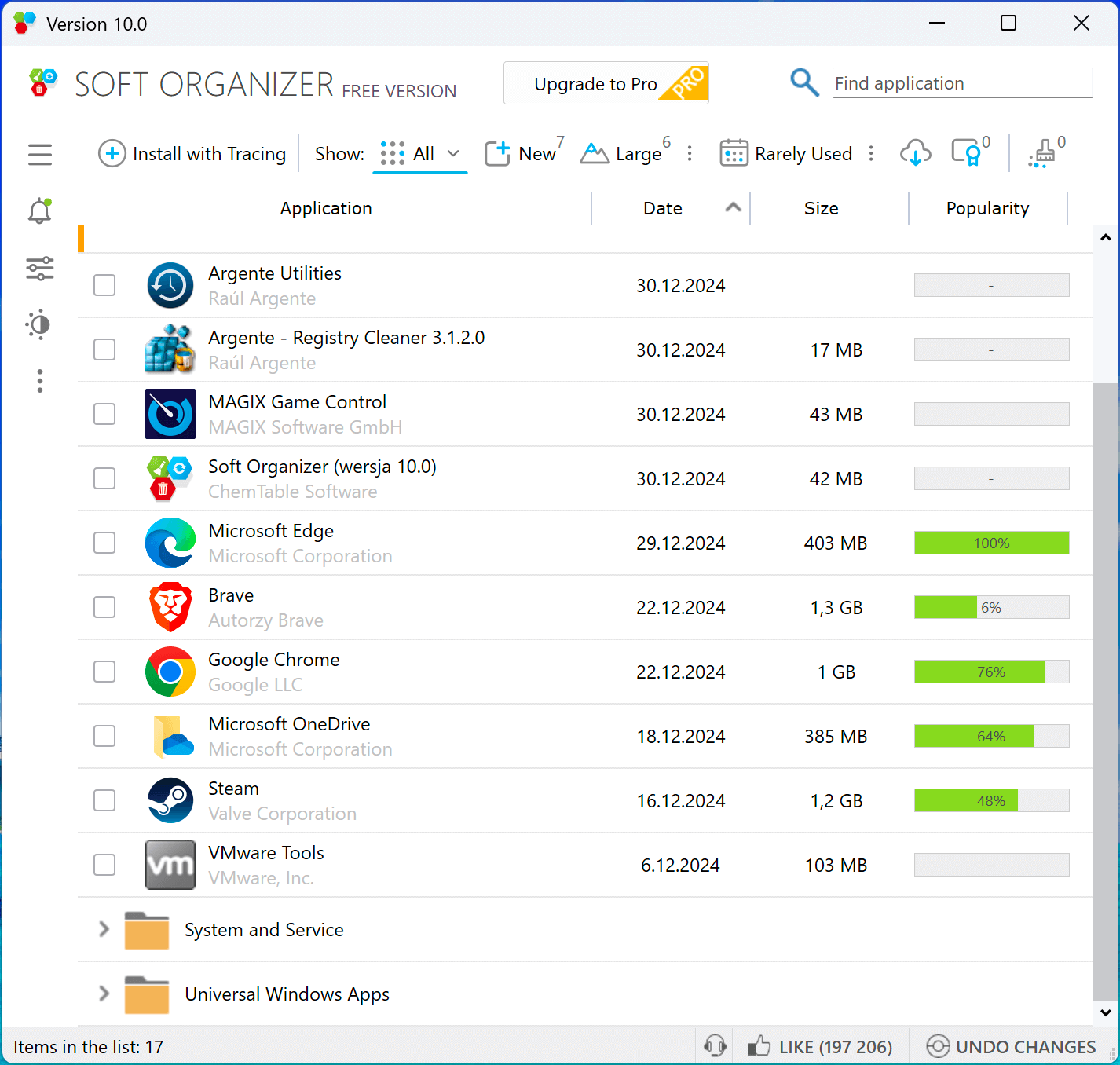Screen dimensions: 1120x1065
Task: Click the Universal Windows Apps folder icon
Action: tap(147, 994)
